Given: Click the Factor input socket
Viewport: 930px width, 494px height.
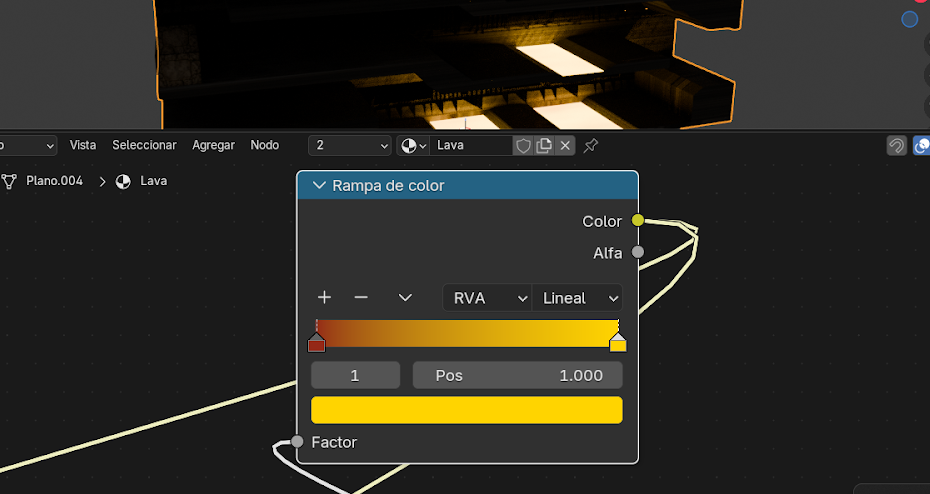Looking at the screenshot, I should coord(297,441).
